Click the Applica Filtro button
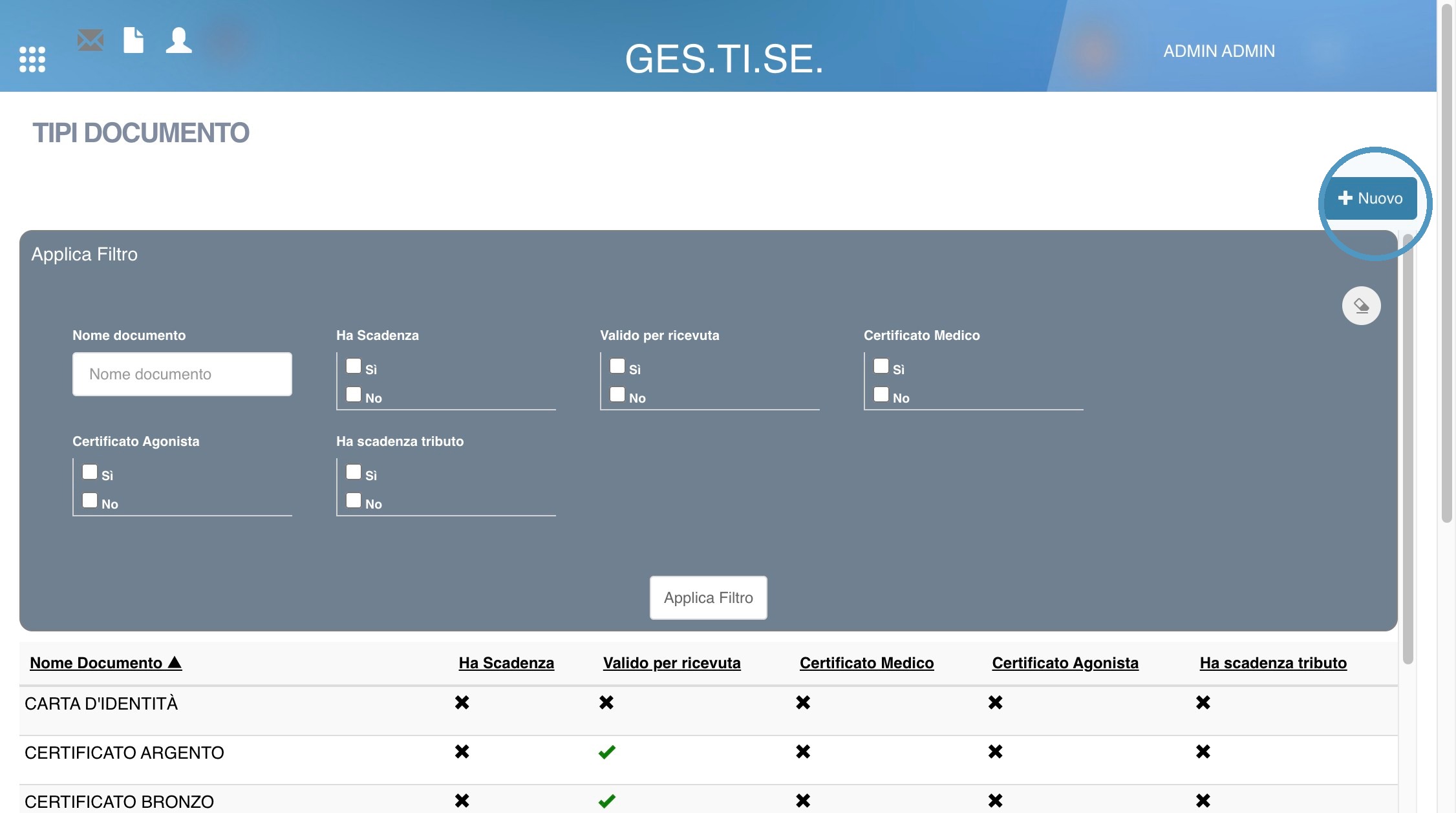This screenshot has width=1456, height=813. (709, 598)
